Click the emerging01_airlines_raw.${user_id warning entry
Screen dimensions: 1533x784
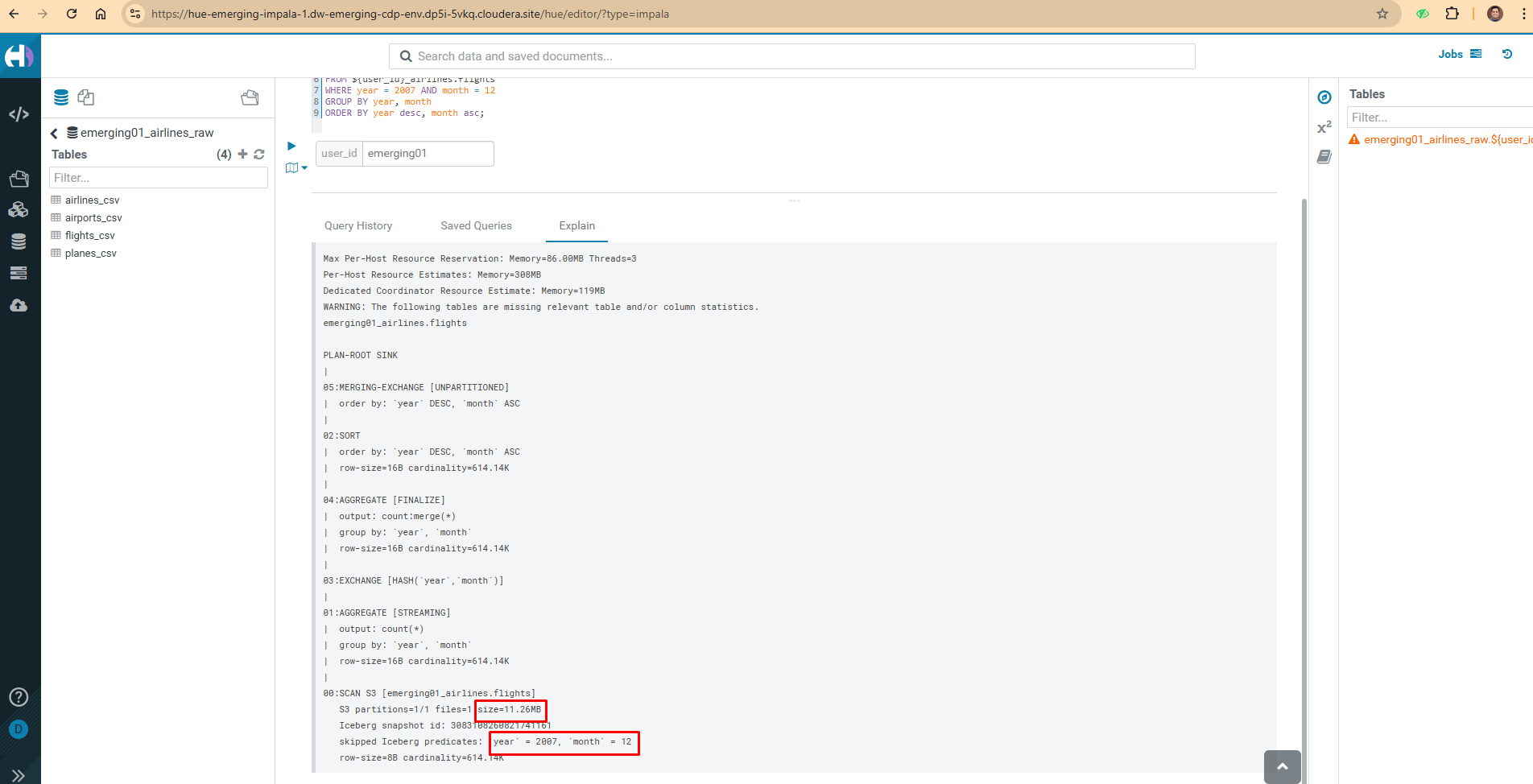(1440, 139)
